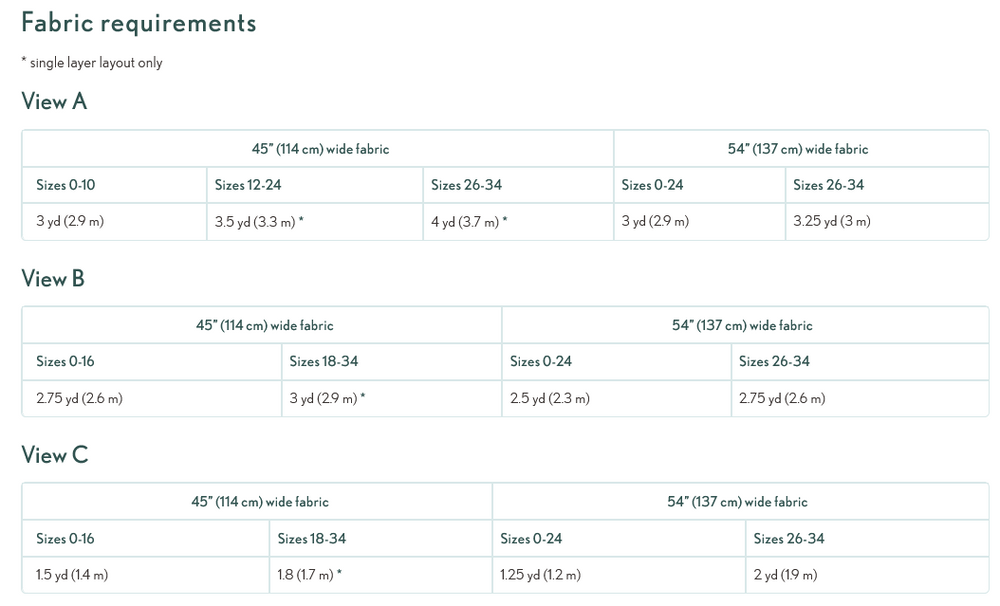Click the "Sizes 0-10" cell in View A
Screen dimensions: 1000x606
point(66,185)
